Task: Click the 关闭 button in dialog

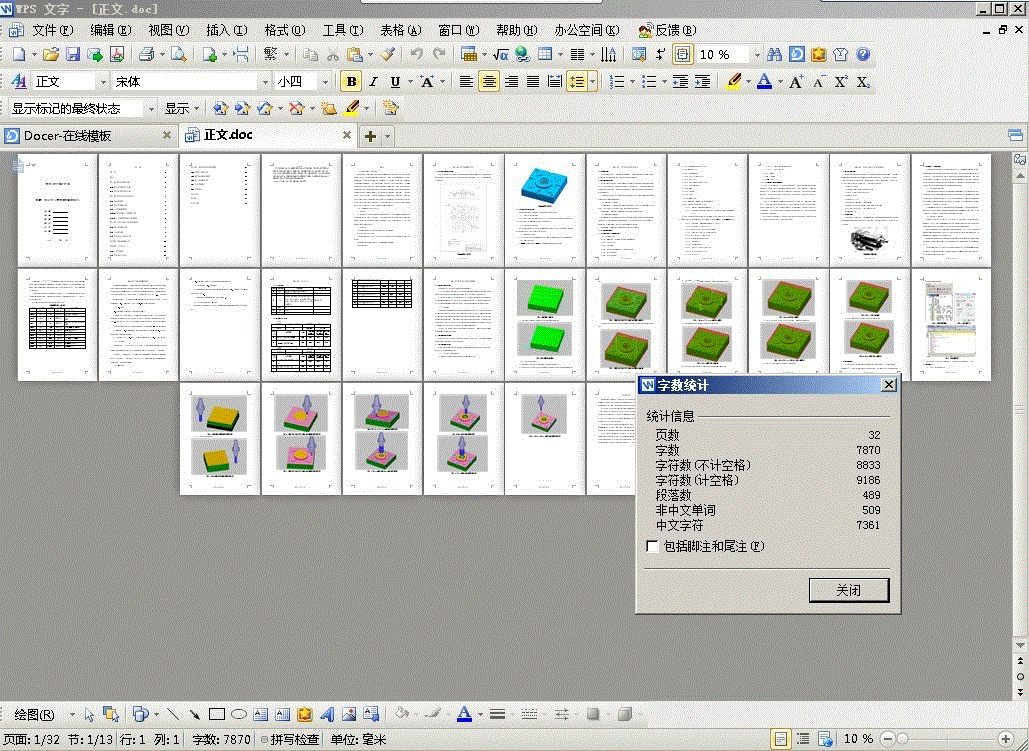Action: pos(849,590)
